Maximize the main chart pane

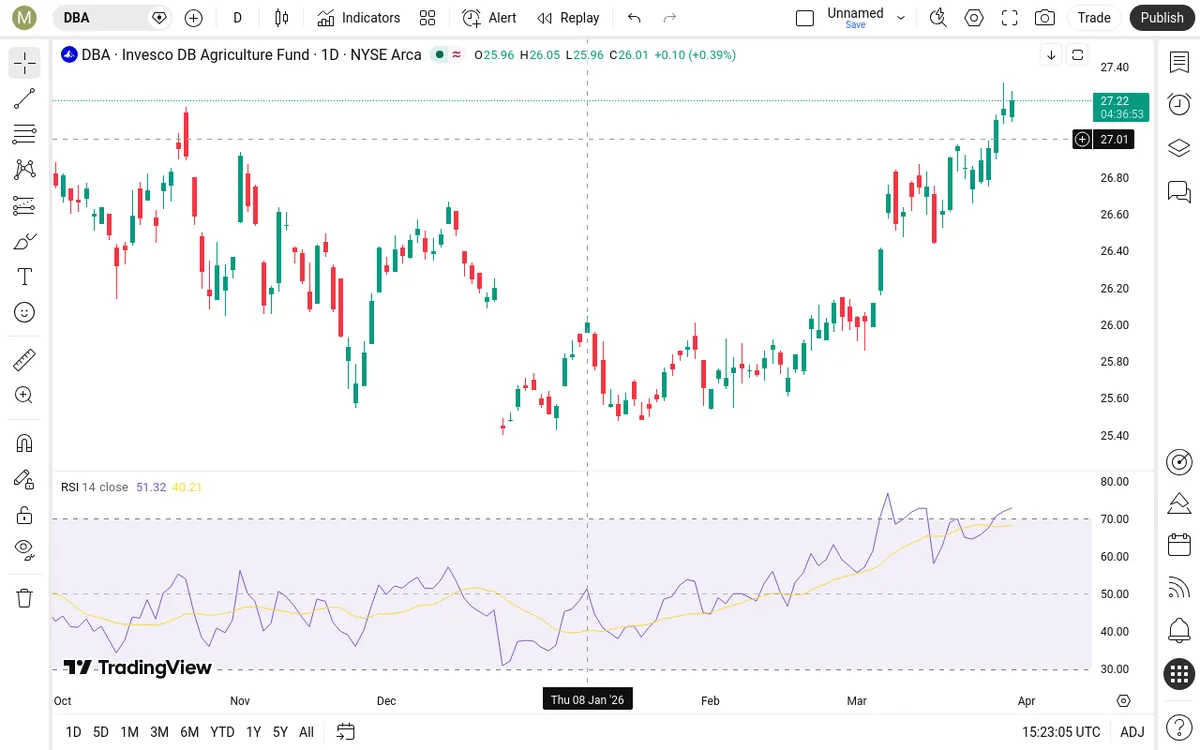click(1077, 55)
